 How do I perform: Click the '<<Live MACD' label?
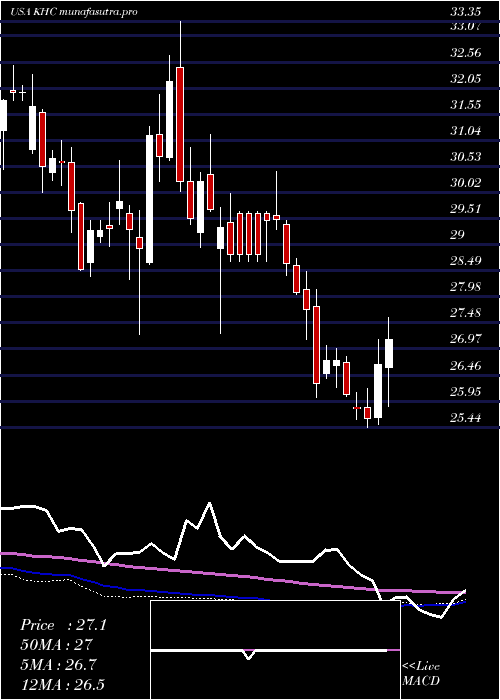[421, 674]
